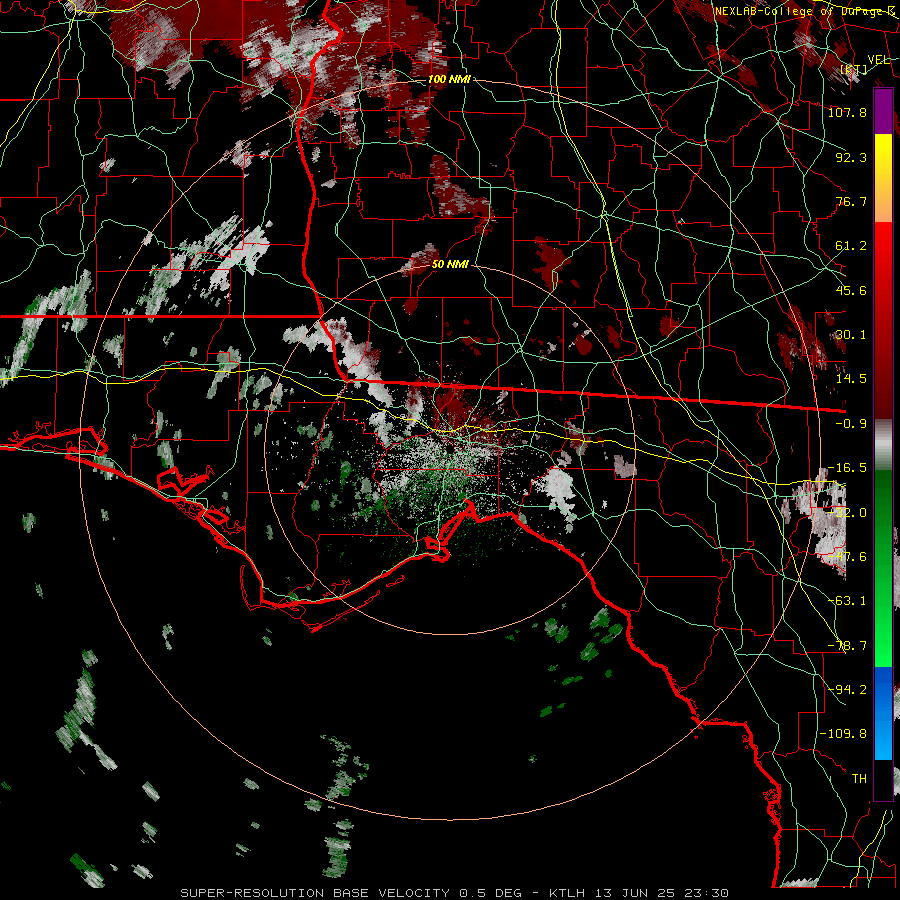Click the -63.1 velocity scale value
The height and width of the screenshot is (900, 900).
(x=847, y=601)
